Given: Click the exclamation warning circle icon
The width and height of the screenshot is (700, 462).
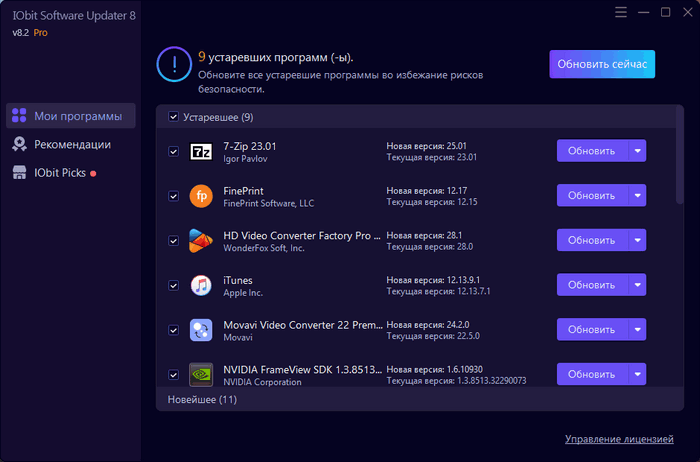Looking at the screenshot, I should [174, 64].
